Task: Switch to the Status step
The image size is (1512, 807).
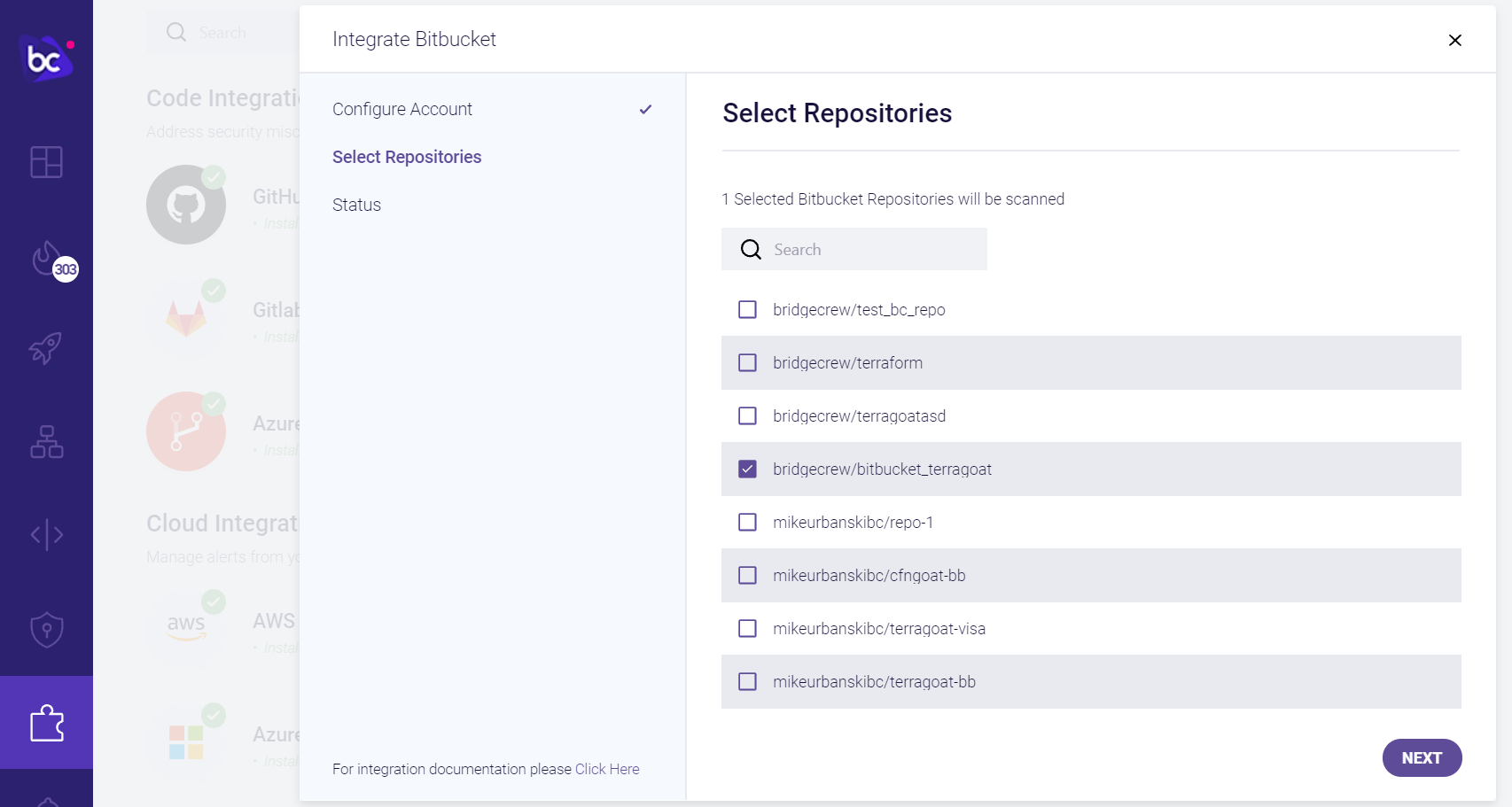Action: pyautogui.click(x=356, y=205)
